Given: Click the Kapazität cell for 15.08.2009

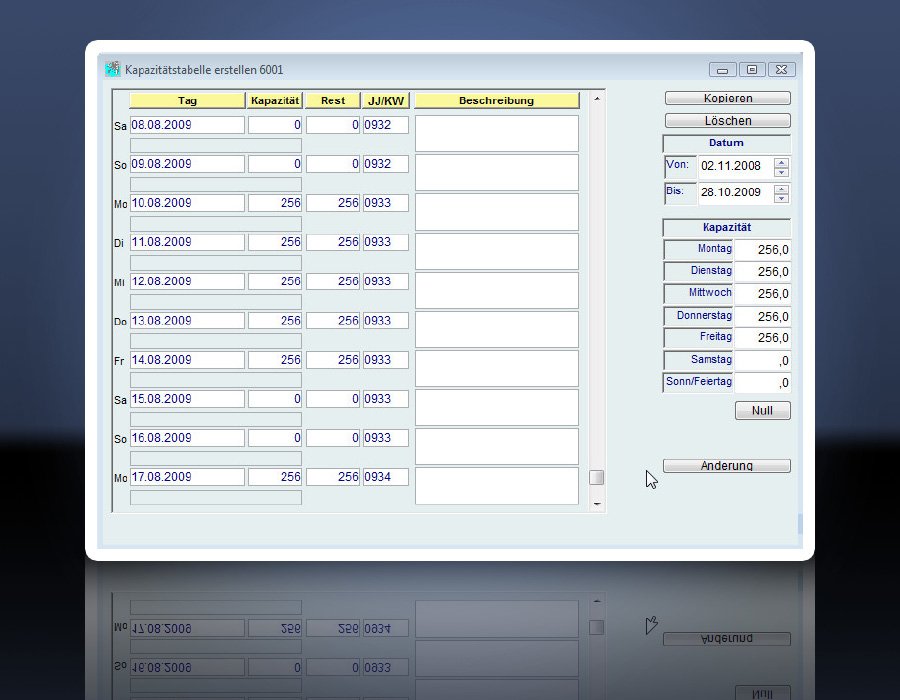Looking at the screenshot, I should (275, 398).
